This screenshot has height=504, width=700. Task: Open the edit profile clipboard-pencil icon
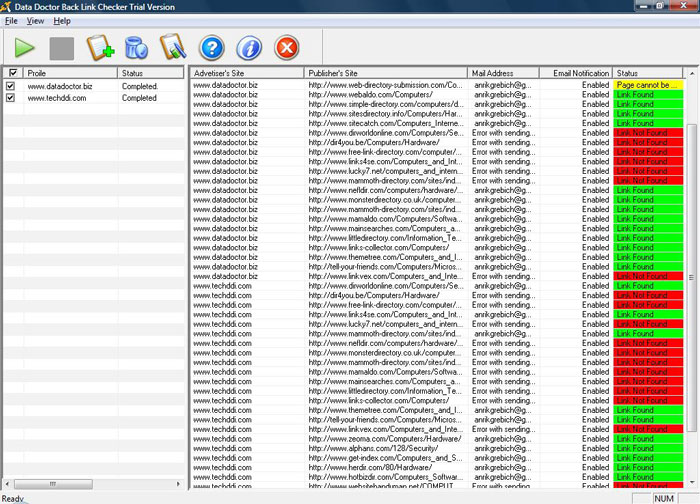tap(173, 47)
